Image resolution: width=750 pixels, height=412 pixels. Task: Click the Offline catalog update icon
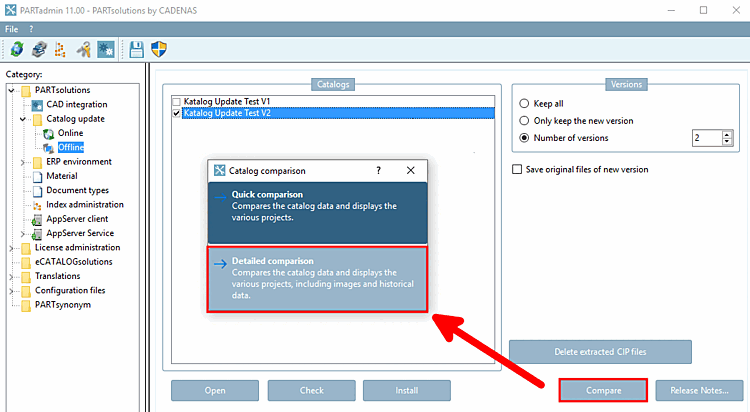pos(48,148)
